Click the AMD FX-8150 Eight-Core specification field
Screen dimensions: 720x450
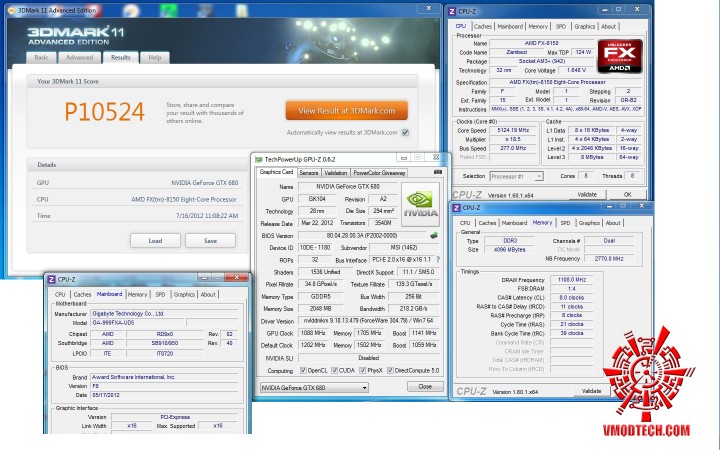coord(563,82)
